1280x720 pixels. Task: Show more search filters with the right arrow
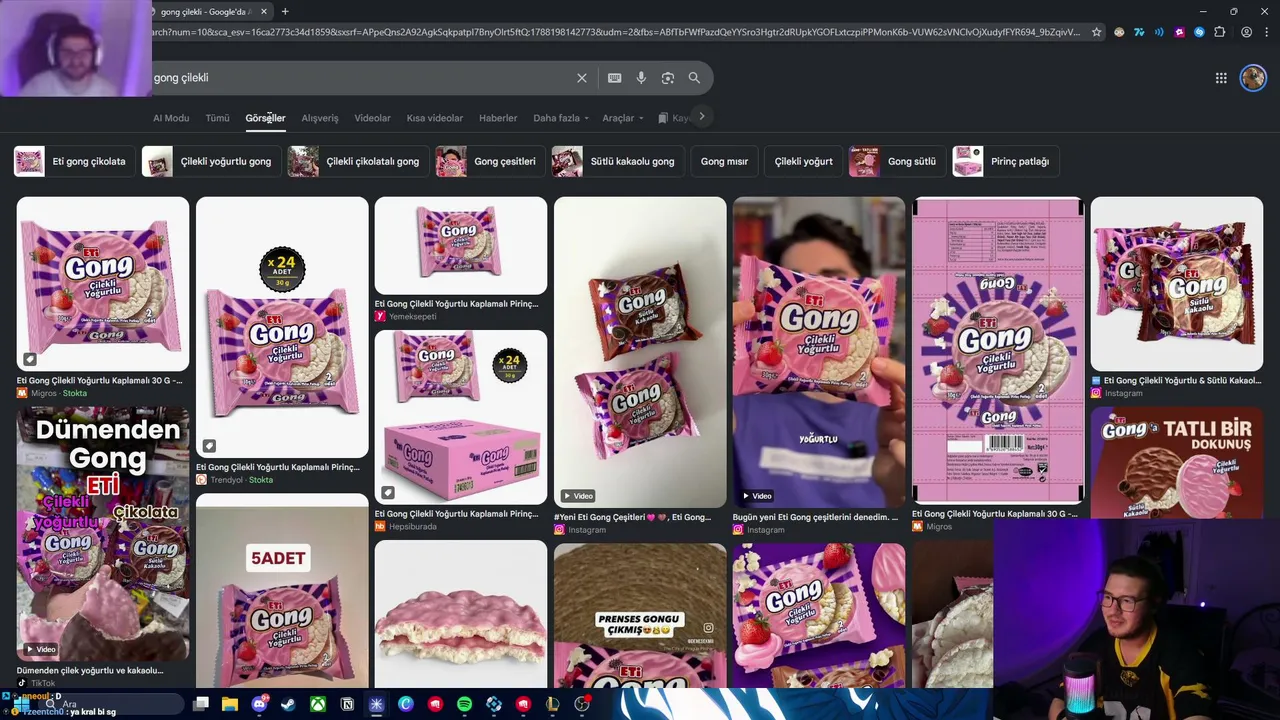(702, 117)
